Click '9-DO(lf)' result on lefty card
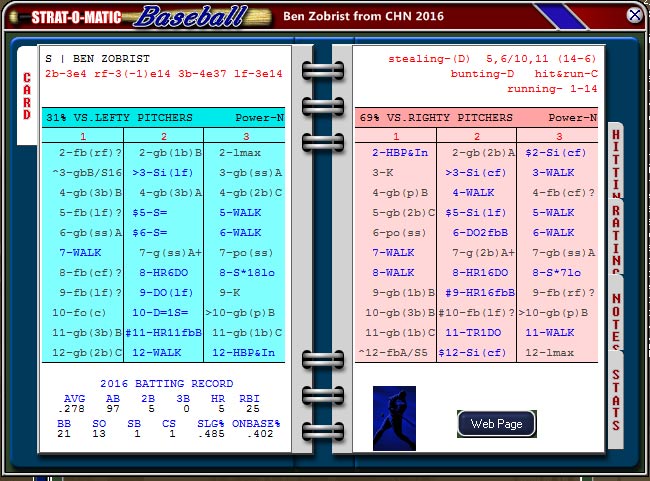Screen dimensions: 650x481 (x=166, y=293)
